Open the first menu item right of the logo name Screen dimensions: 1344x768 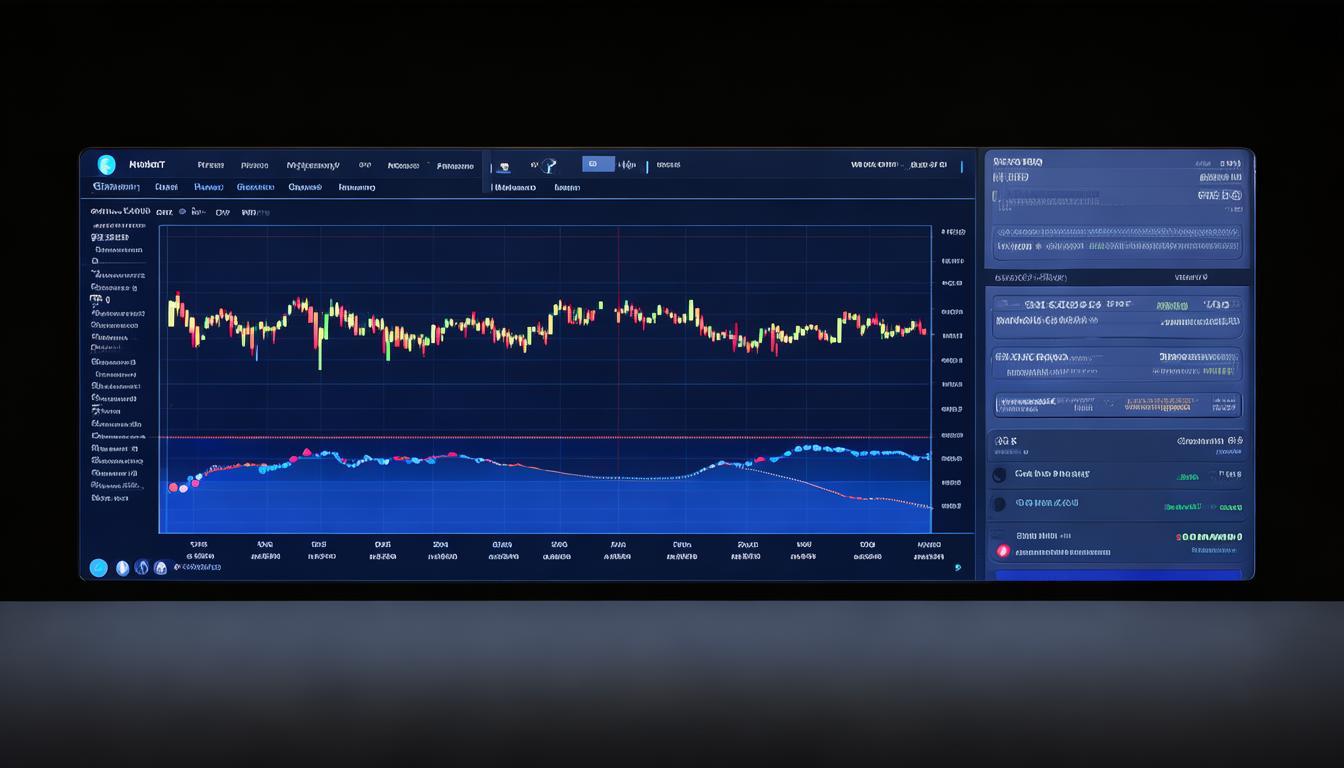(210, 165)
